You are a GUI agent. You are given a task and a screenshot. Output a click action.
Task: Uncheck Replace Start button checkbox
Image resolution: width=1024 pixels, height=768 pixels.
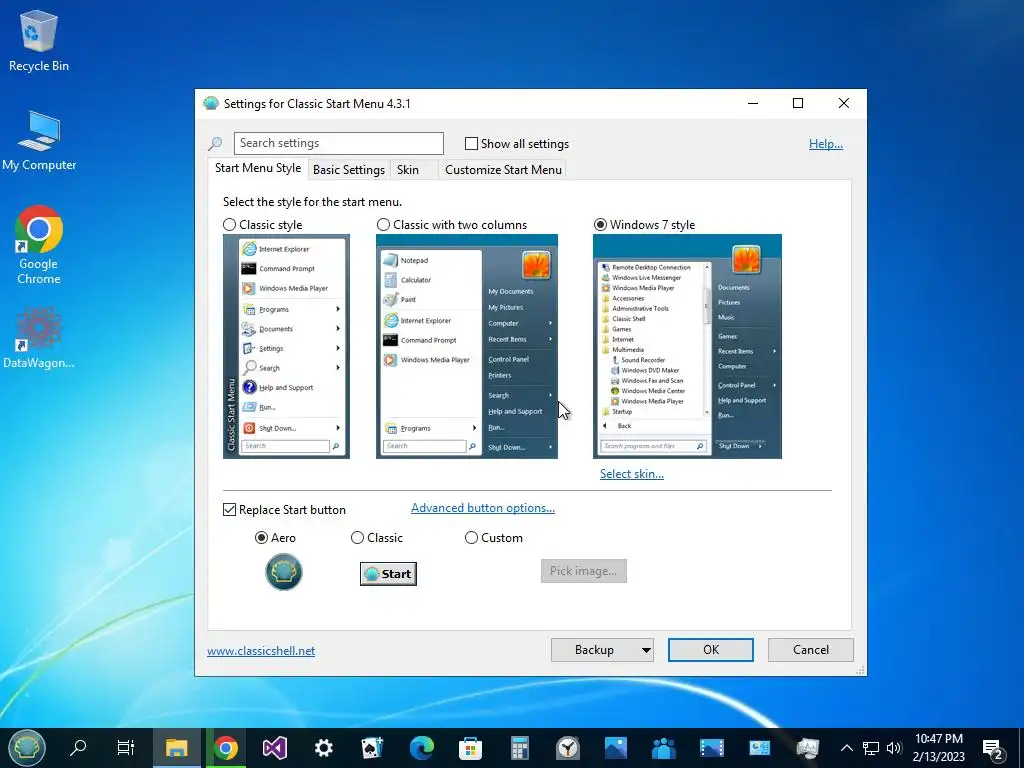click(229, 509)
